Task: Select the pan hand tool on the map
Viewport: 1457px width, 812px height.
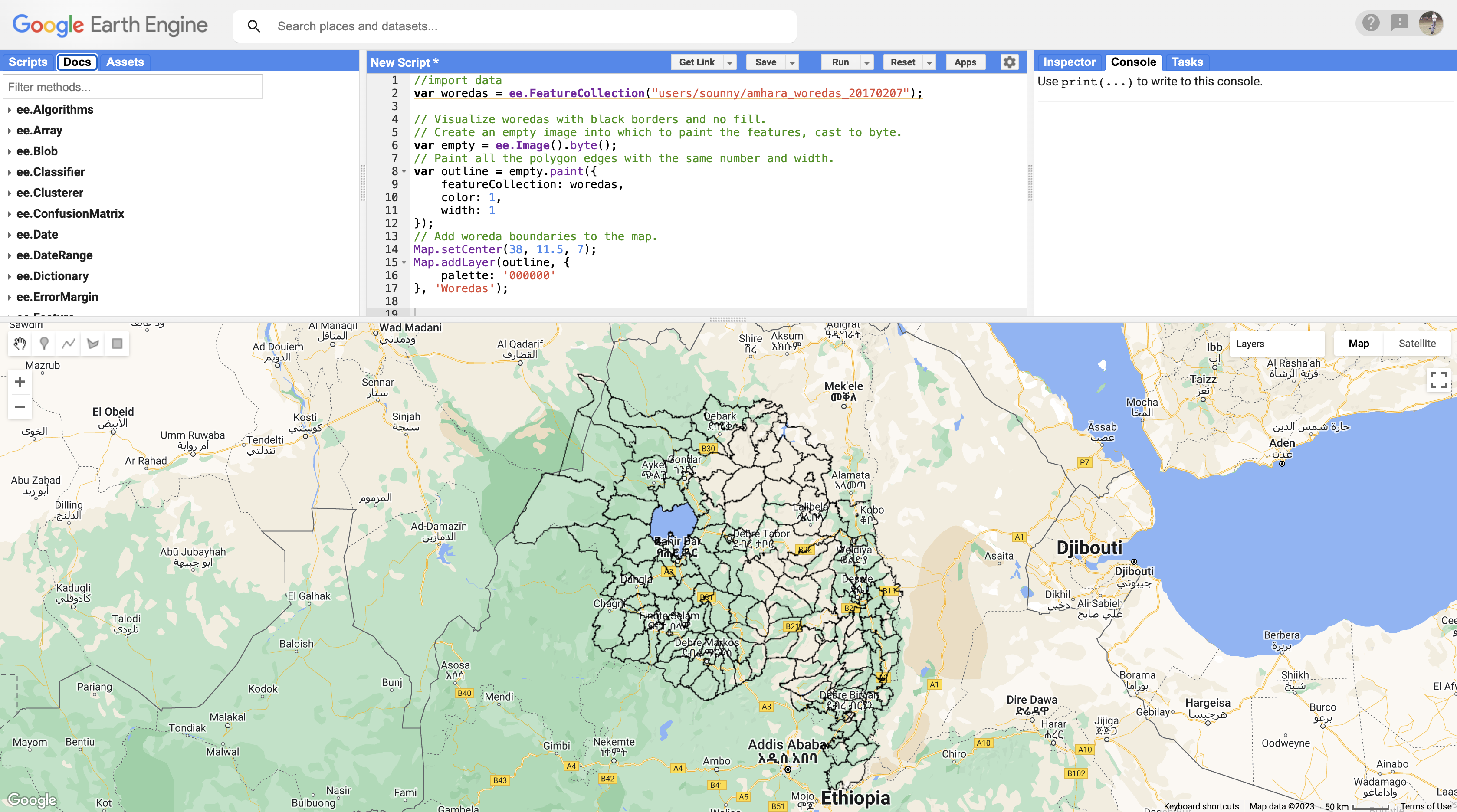Action: (x=20, y=343)
